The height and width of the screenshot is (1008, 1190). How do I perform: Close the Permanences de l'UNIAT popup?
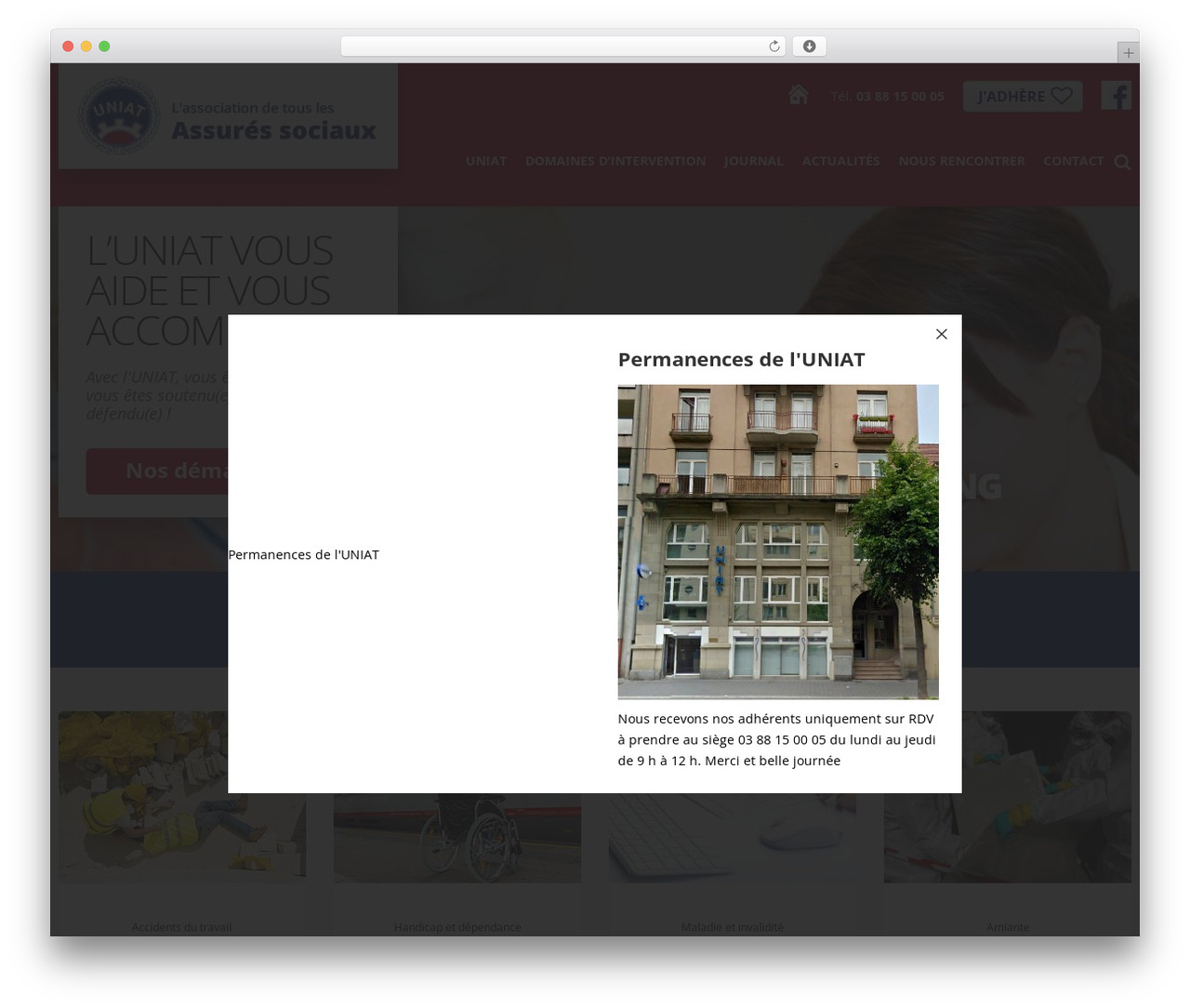tap(941, 334)
